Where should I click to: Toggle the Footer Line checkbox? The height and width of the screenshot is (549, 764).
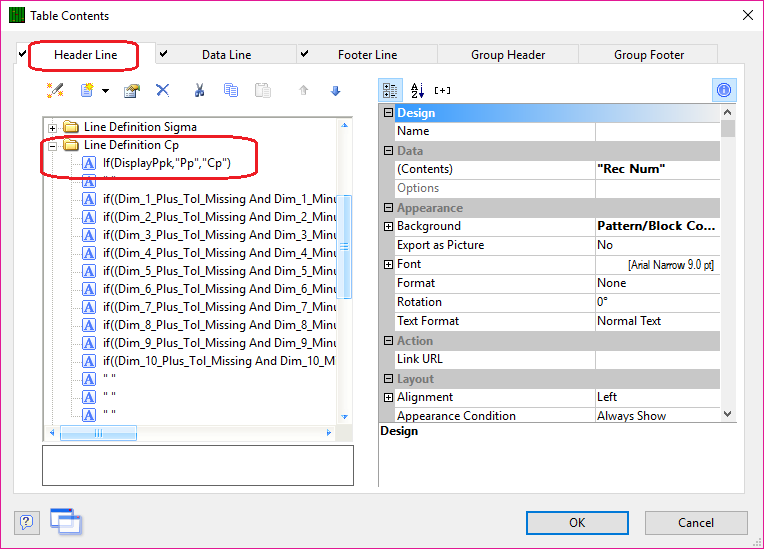pyautogui.click(x=304, y=54)
